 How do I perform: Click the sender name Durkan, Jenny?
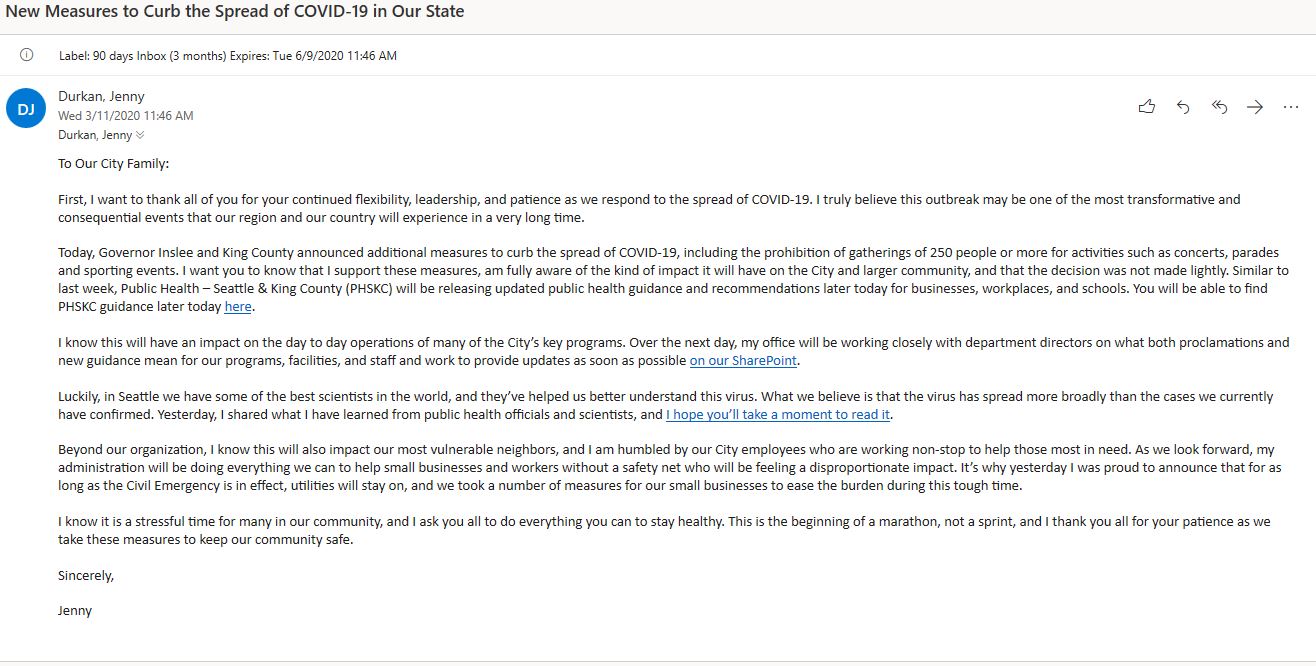[x=101, y=97]
